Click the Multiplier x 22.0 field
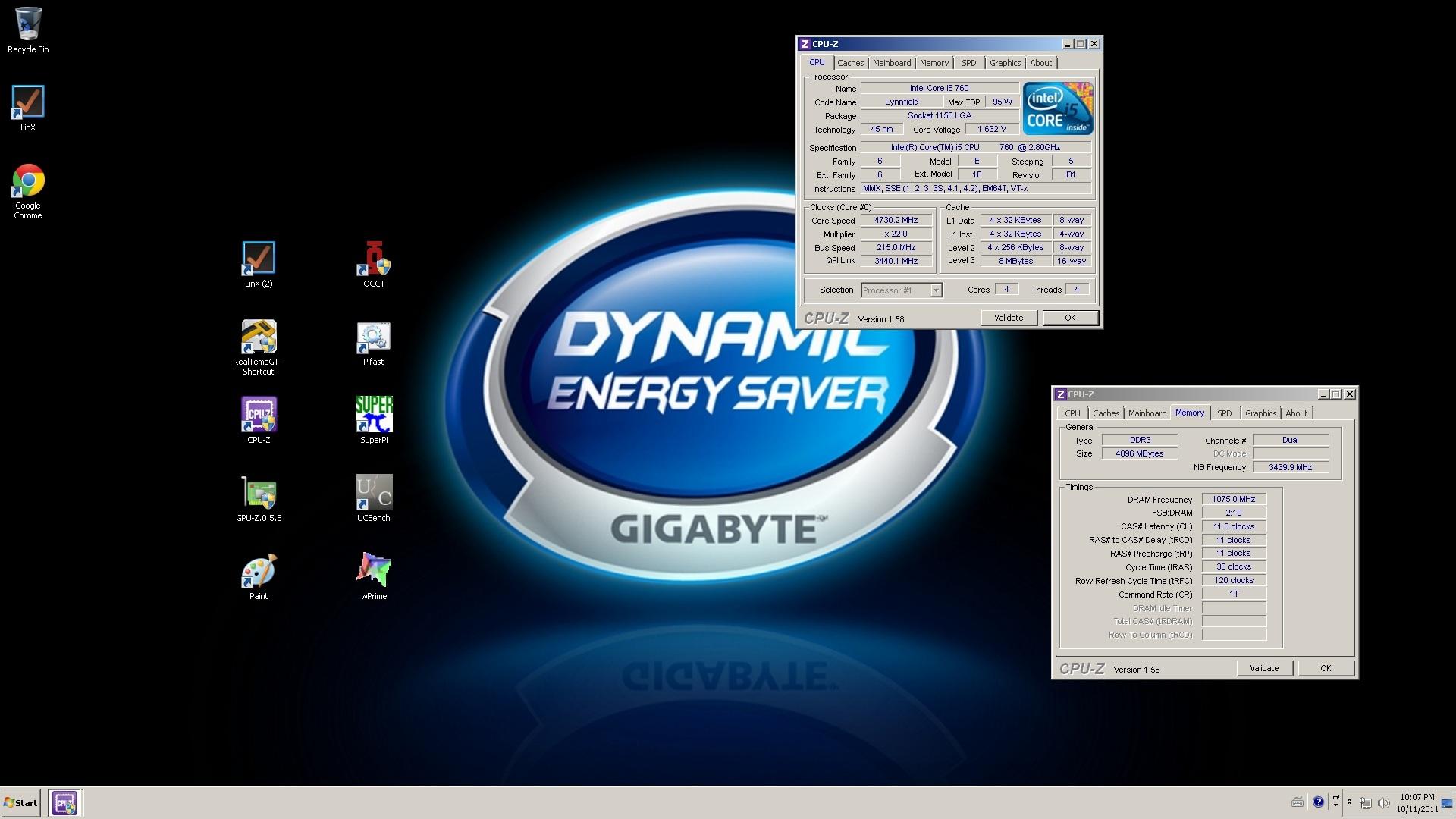 (x=896, y=234)
